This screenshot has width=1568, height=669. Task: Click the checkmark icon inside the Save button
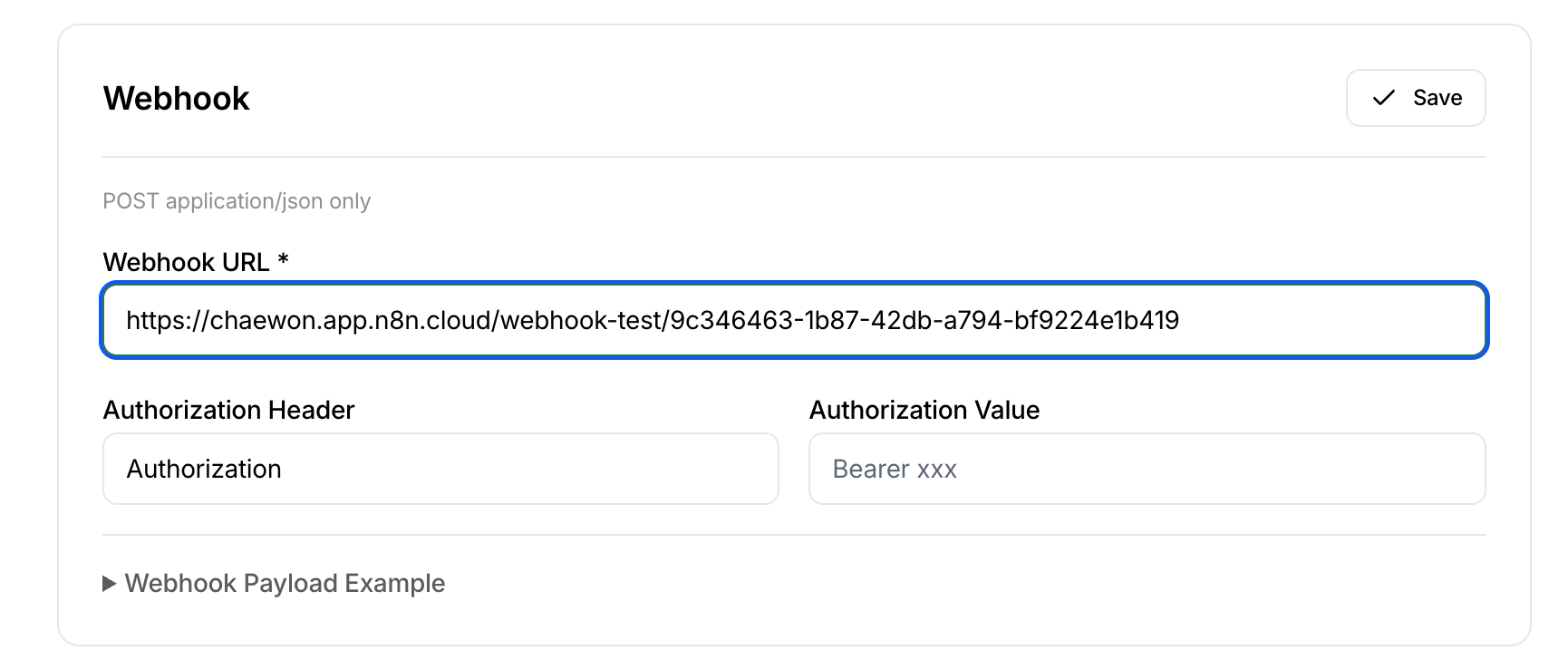(1382, 98)
